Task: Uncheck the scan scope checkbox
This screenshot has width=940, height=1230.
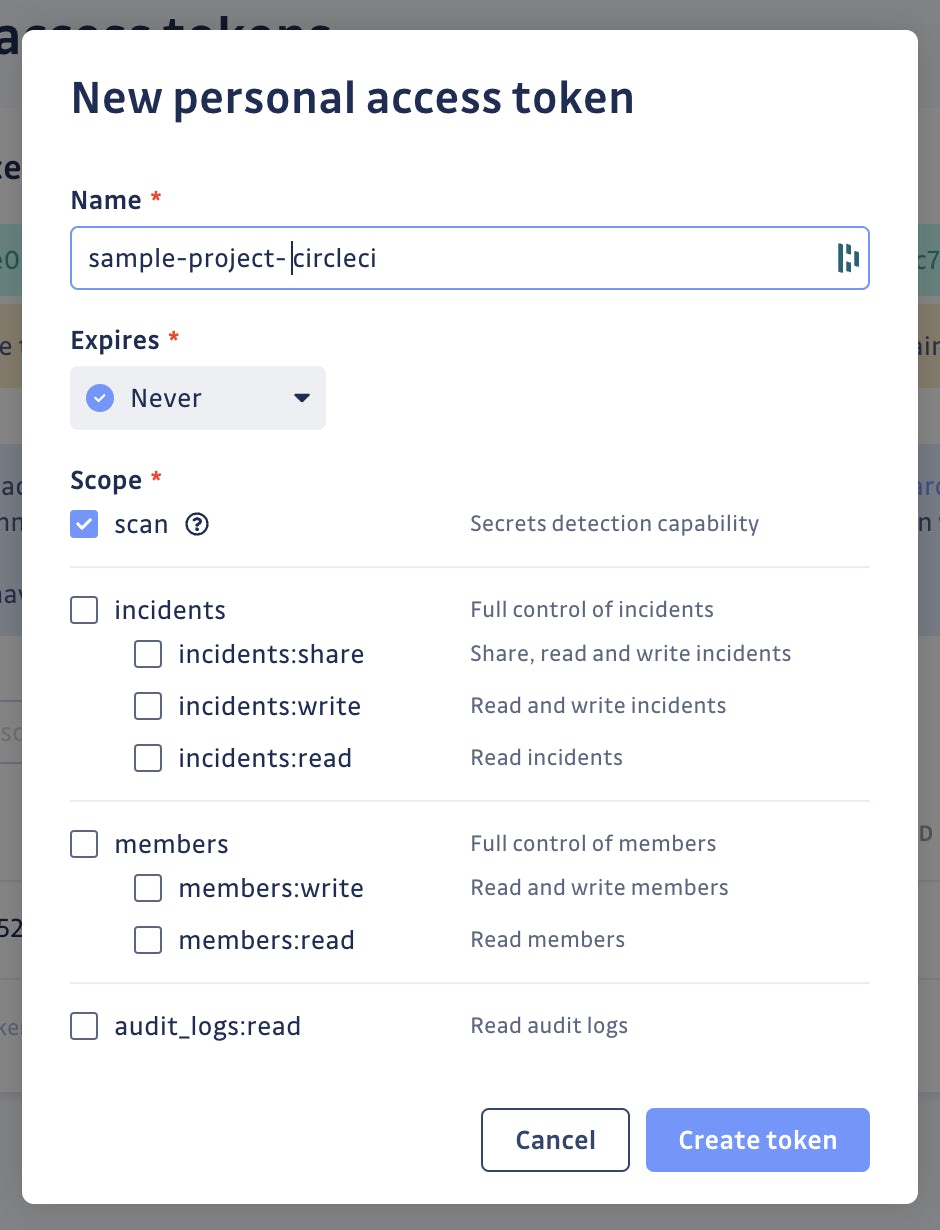Action: click(84, 524)
